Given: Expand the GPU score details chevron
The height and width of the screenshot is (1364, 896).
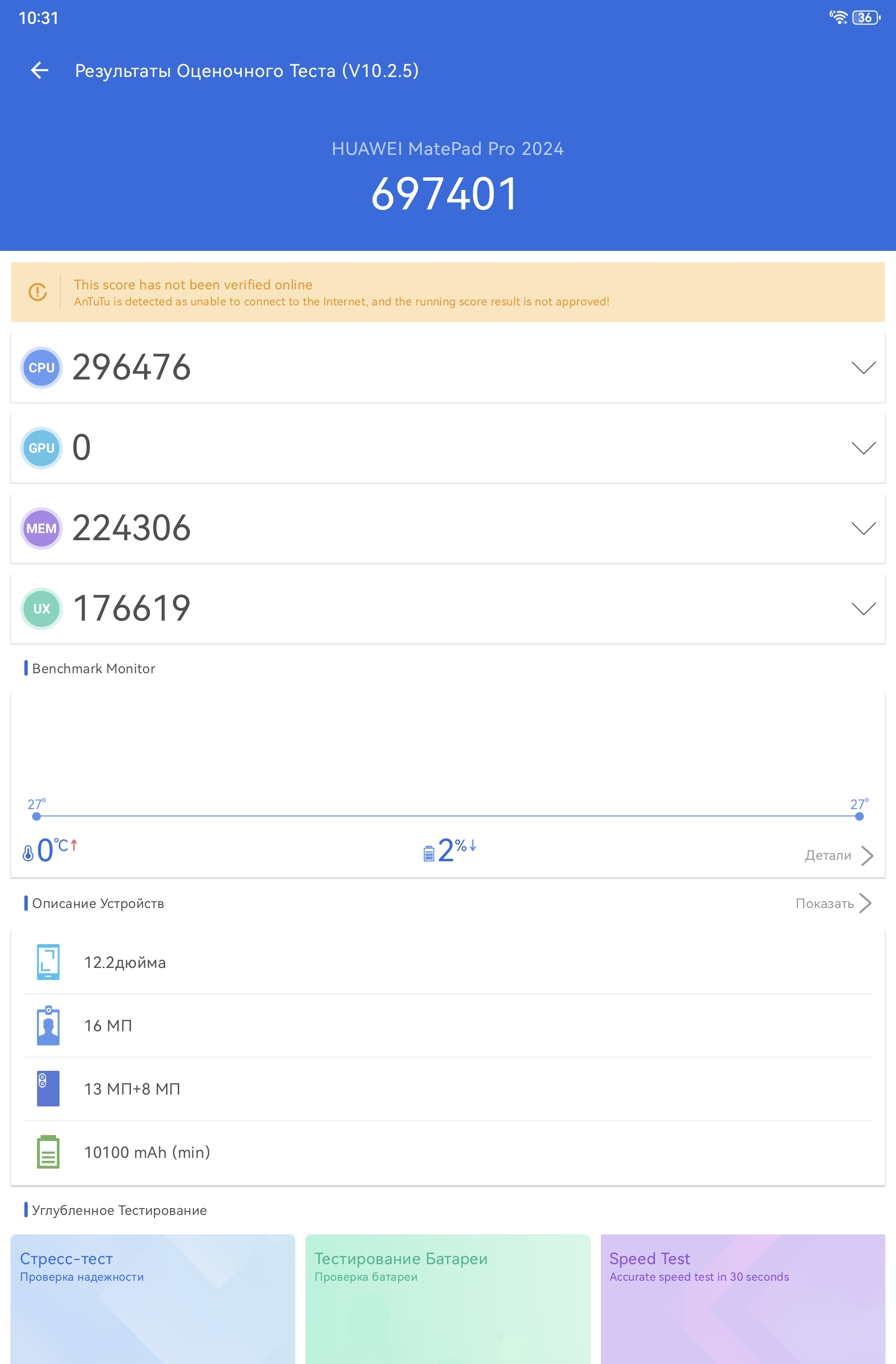Looking at the screenshot, I should [863, 448].
